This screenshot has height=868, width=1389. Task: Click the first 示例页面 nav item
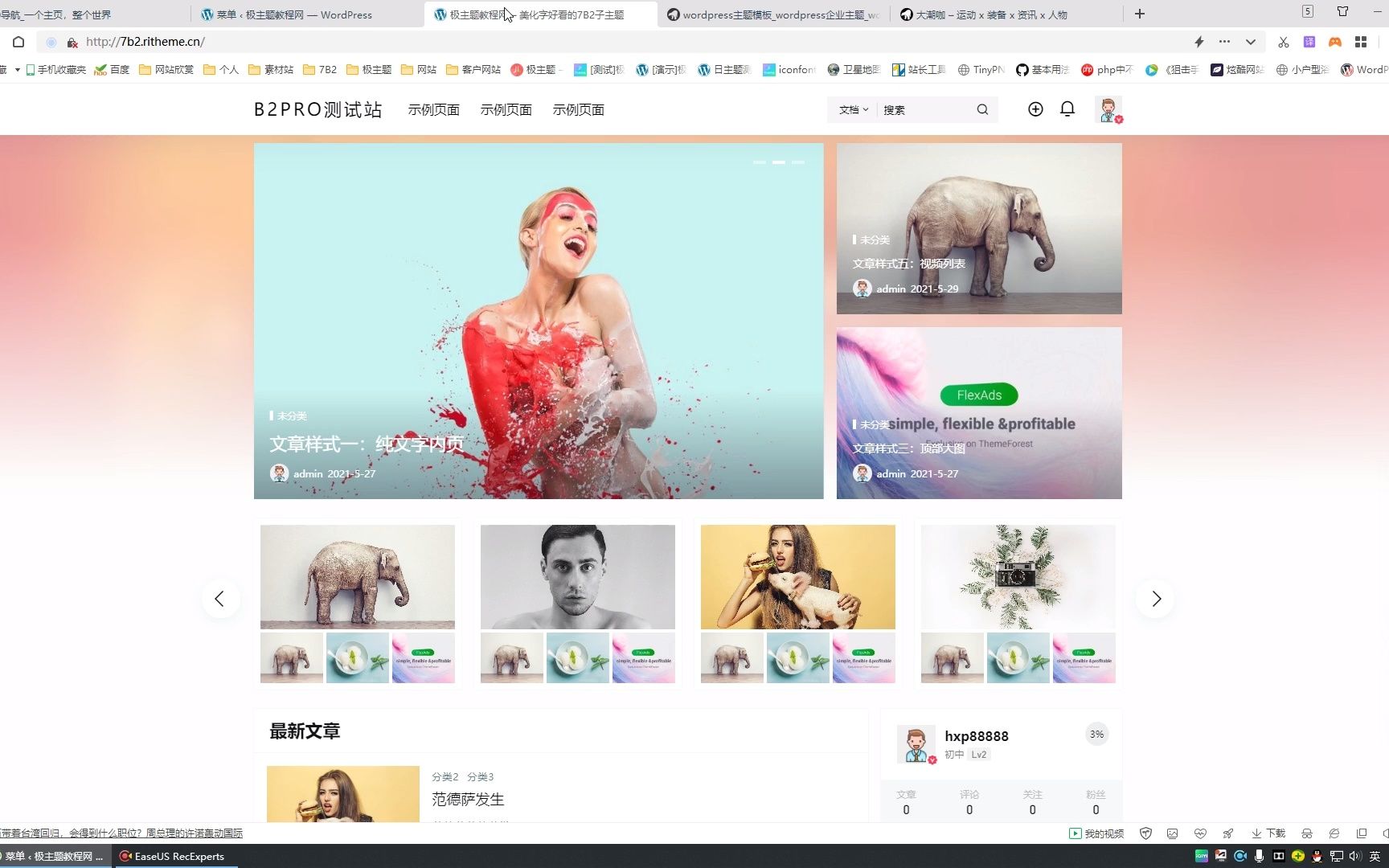click(434, 110)
